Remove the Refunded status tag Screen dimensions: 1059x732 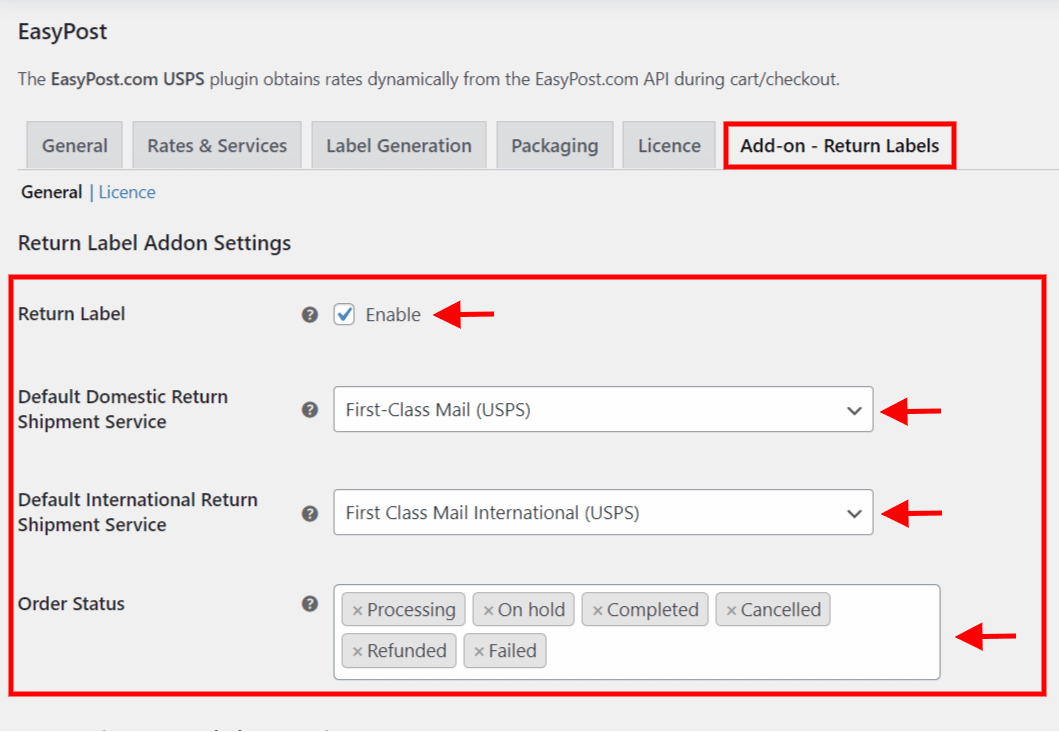[357, 651]
